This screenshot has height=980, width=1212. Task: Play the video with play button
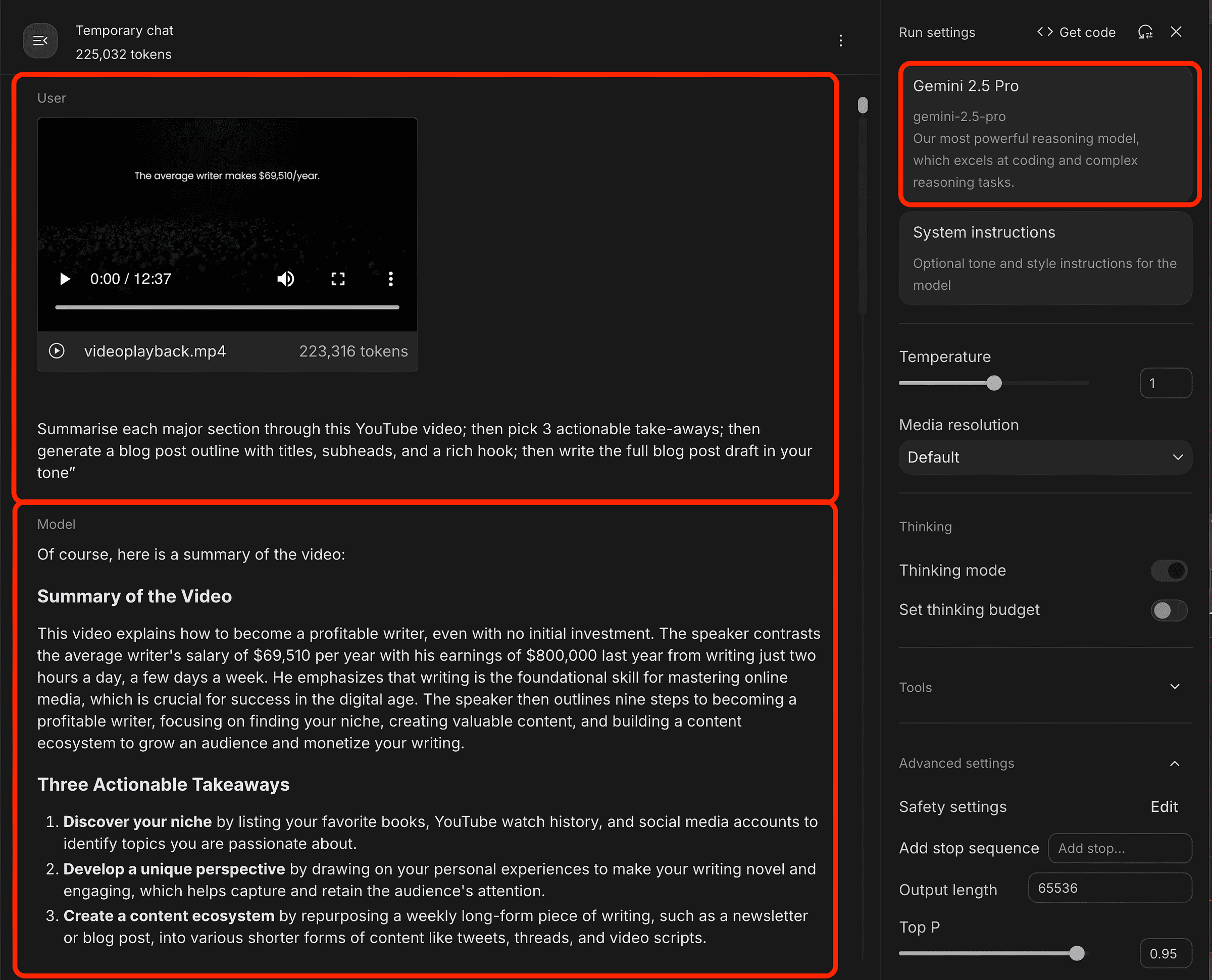tap(65, 279)
